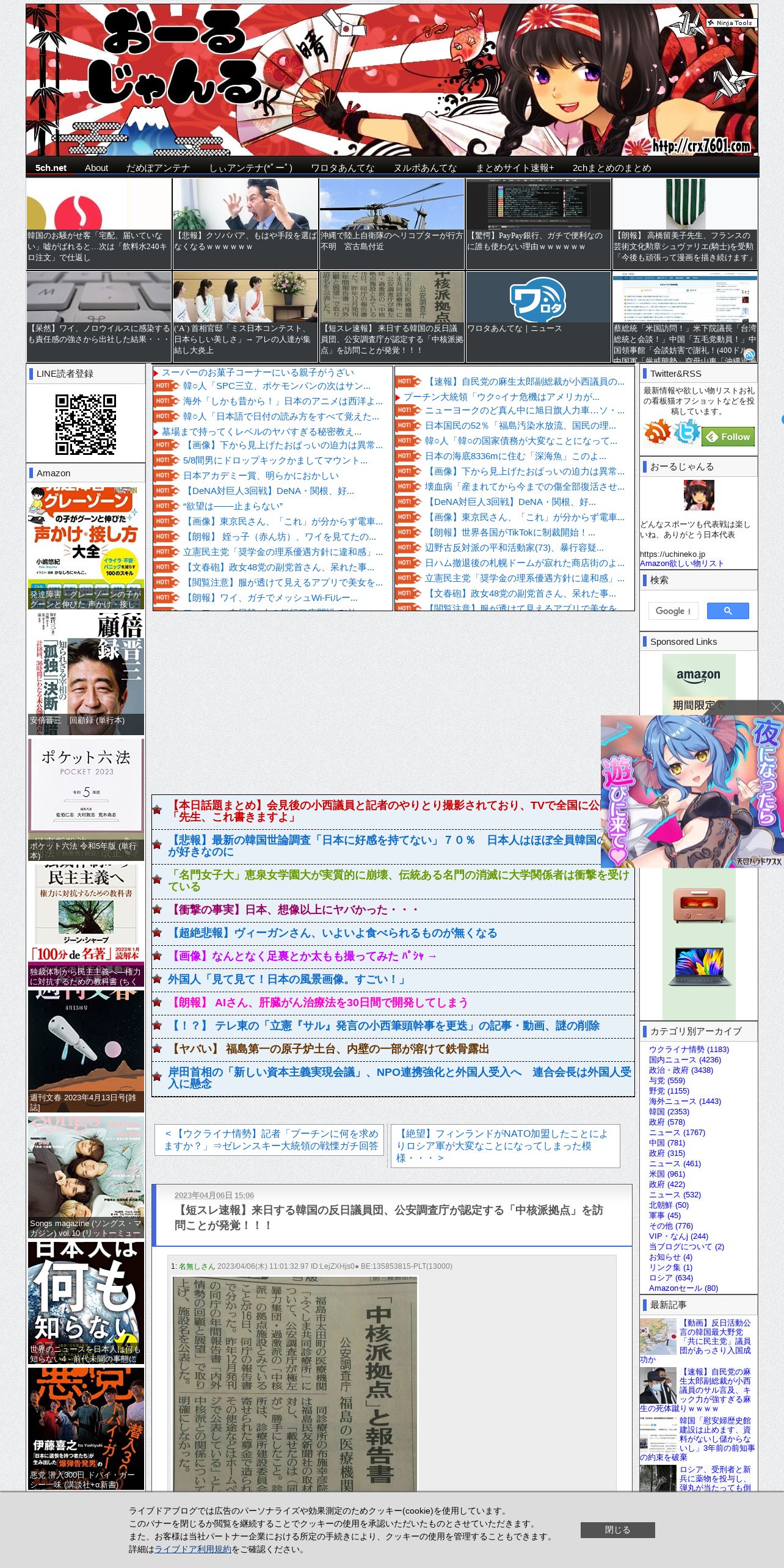The image size is (784, 1568).
Task: Open the recent article 反日活動公言の韓国最大野党
Action: pyautogui.click(x=715, y=1337)
